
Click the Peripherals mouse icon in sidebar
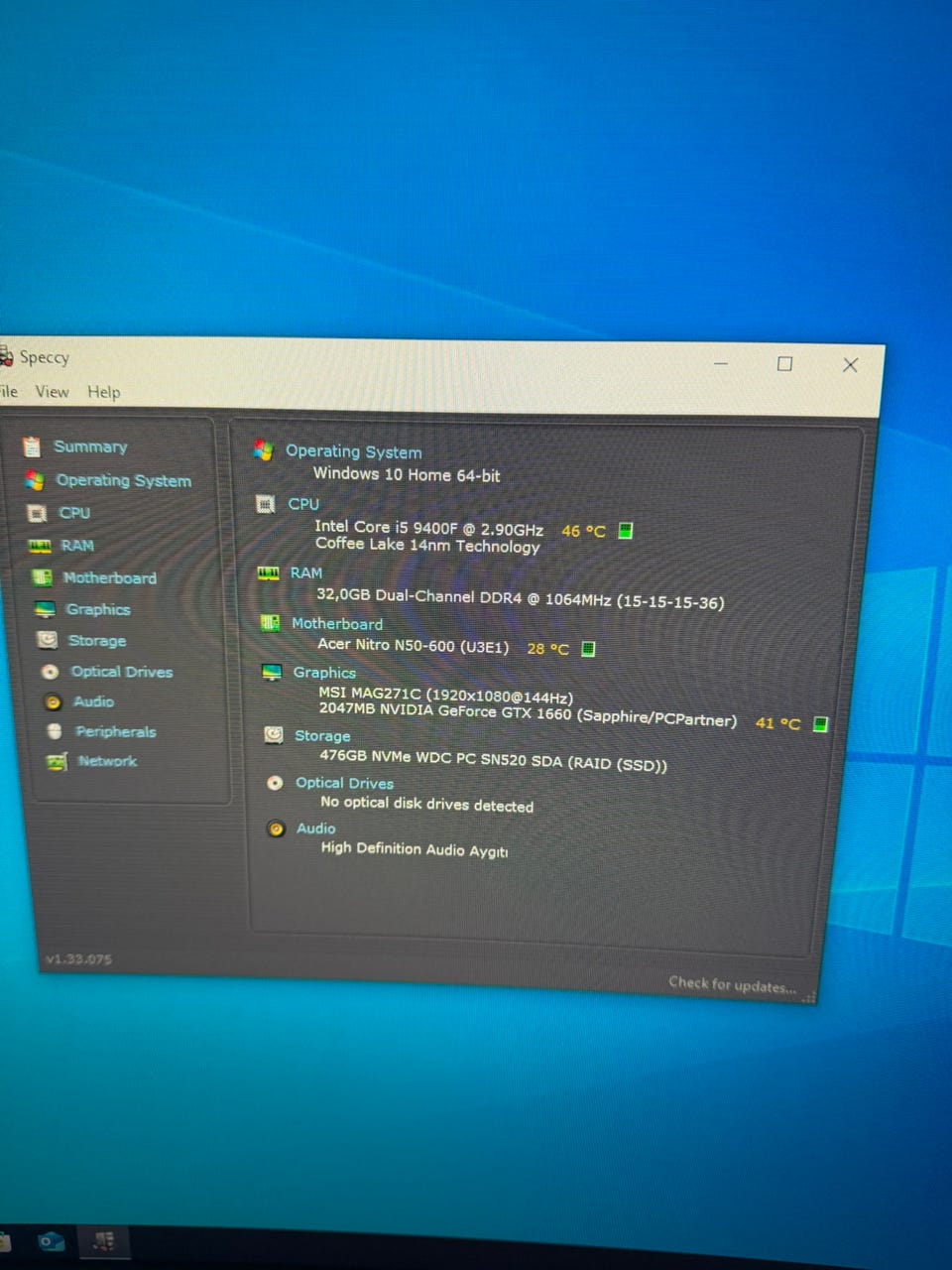[55, 731]
